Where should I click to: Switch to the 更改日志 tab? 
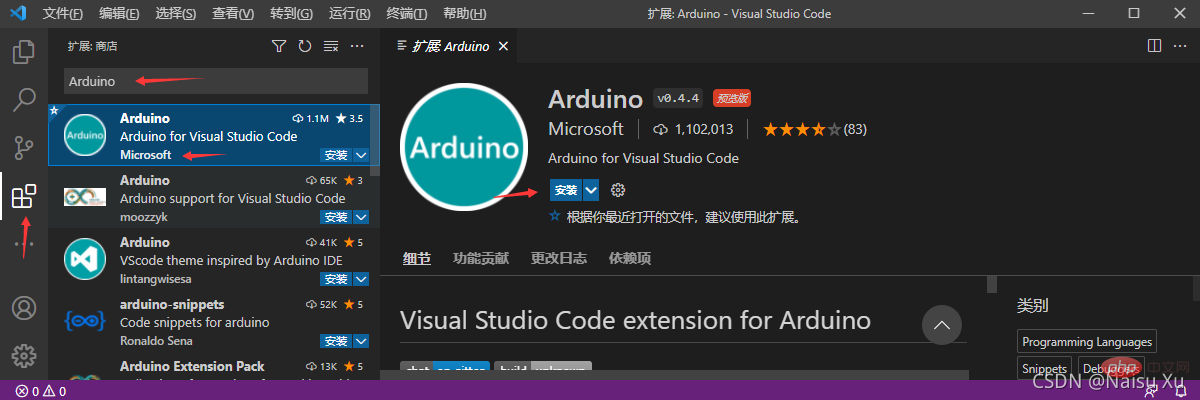coord(558,258)
